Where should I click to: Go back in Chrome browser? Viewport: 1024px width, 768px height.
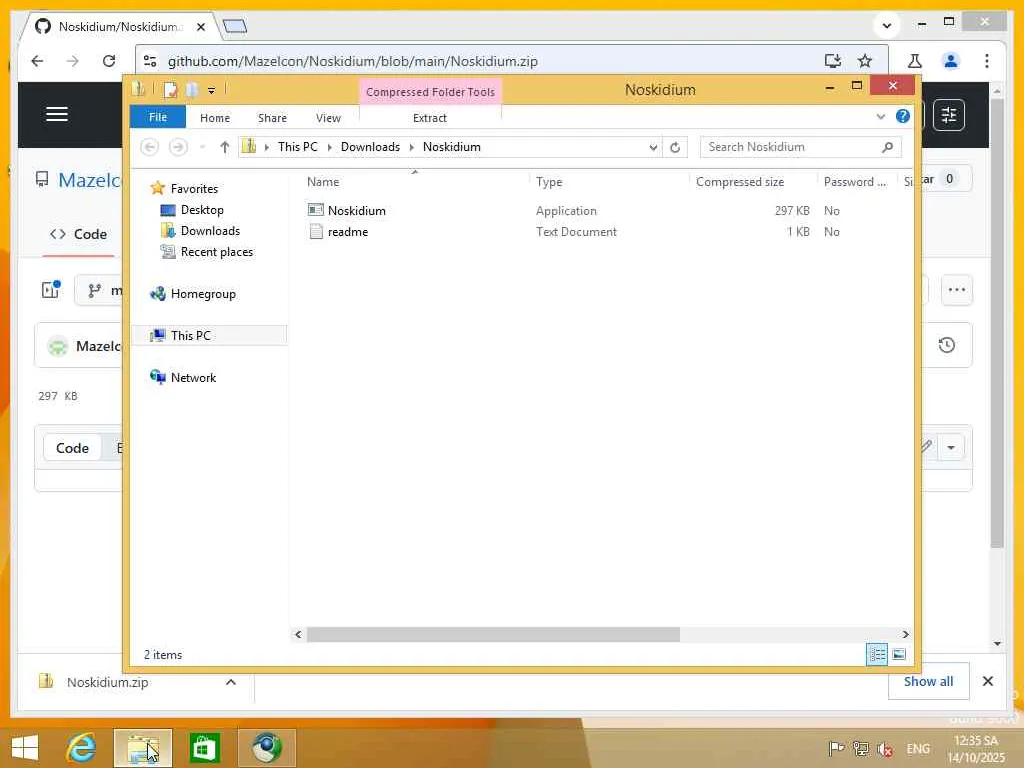37,61
